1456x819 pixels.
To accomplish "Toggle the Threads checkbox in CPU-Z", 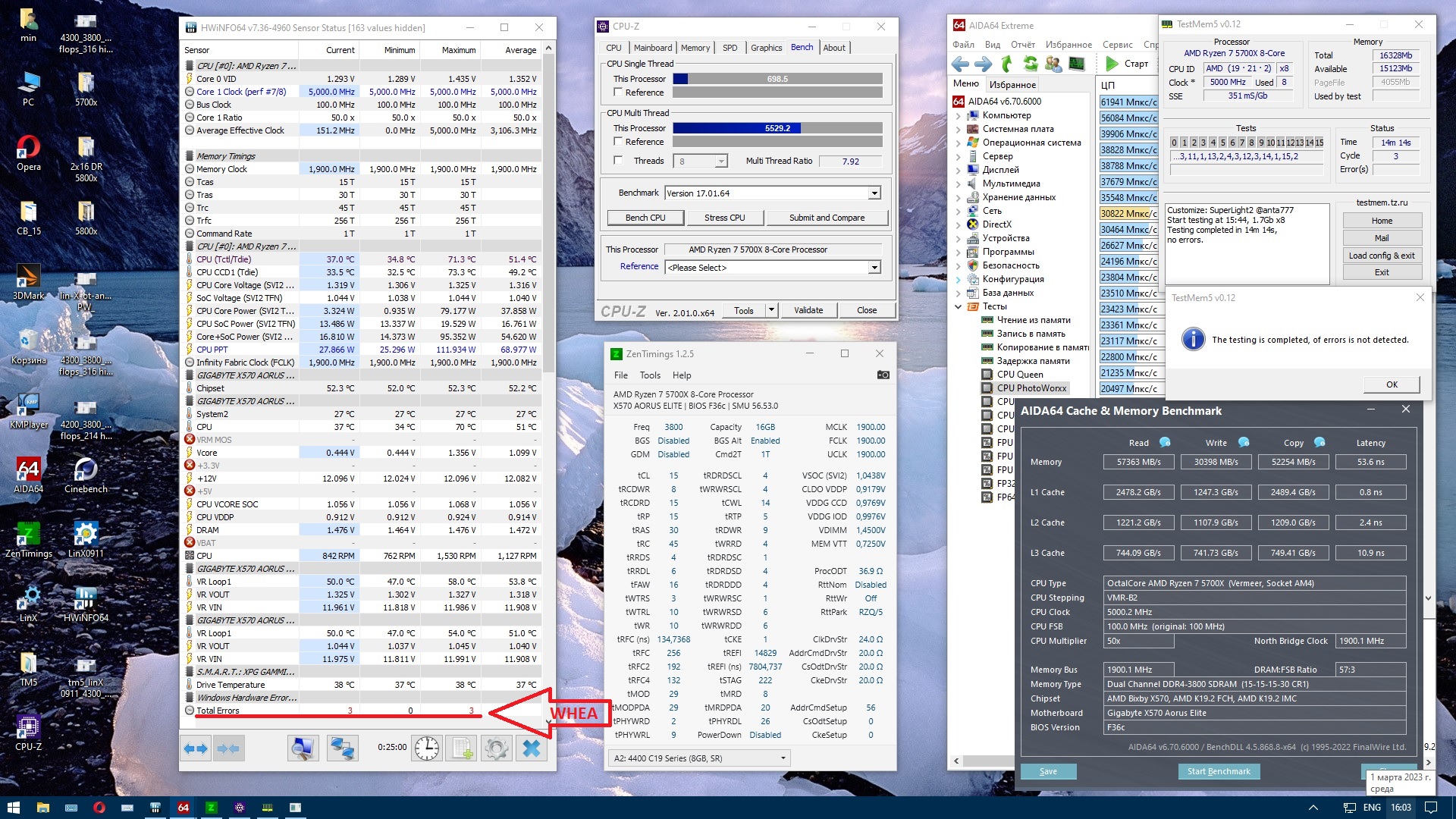I will (618, 161).
